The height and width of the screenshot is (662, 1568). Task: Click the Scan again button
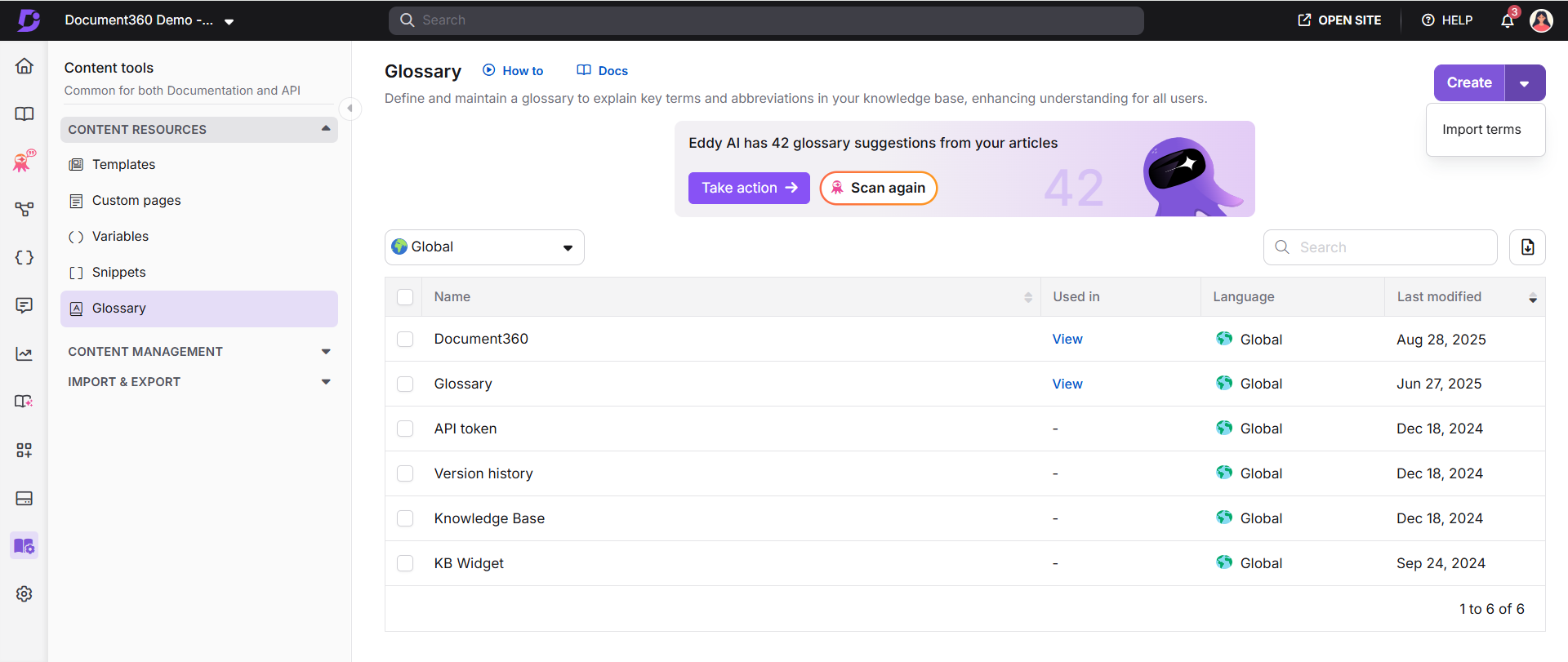tap(878, 188)
